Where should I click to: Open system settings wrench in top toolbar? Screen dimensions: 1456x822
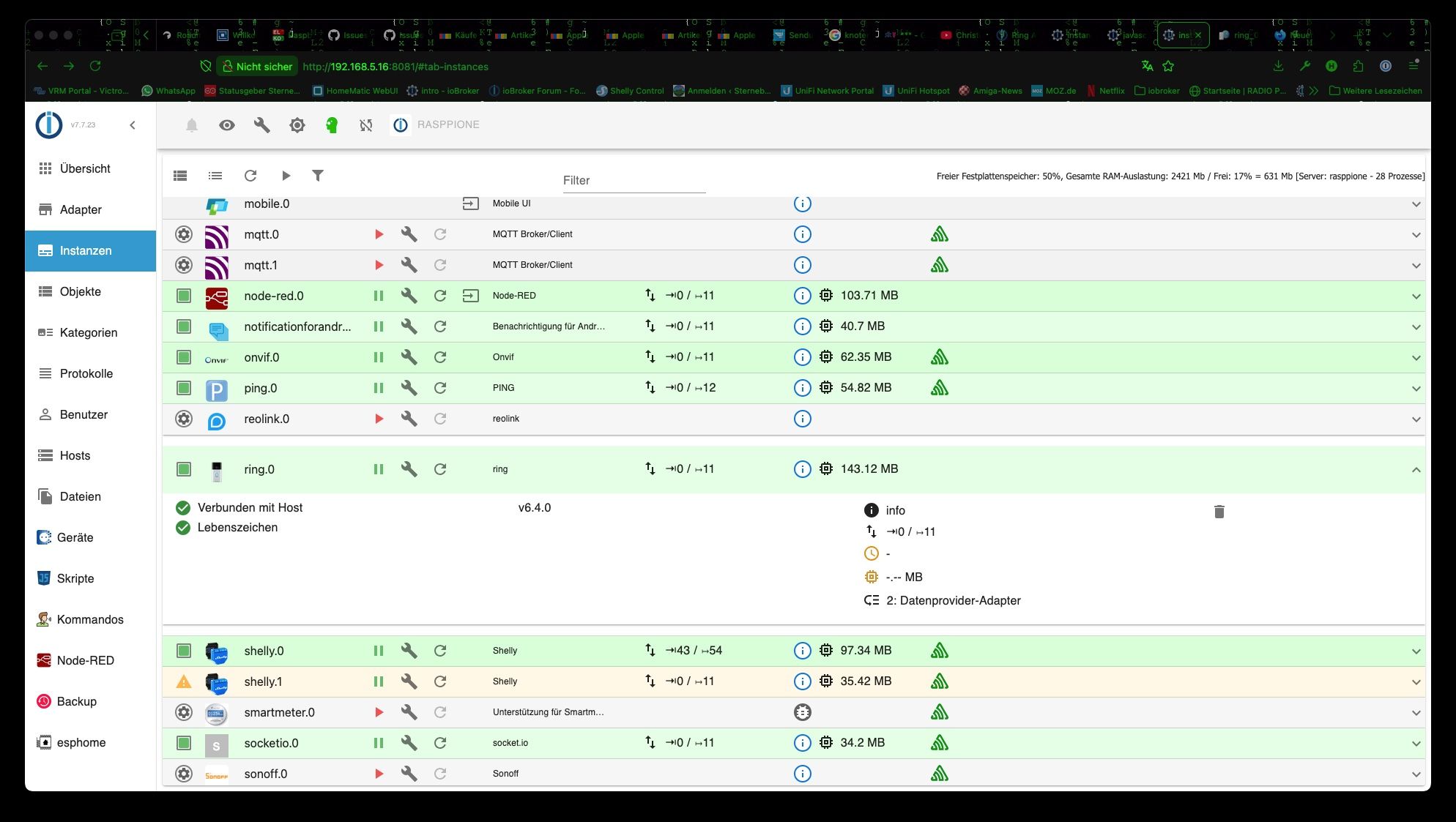pyautogui.click(x=261, y=125)
